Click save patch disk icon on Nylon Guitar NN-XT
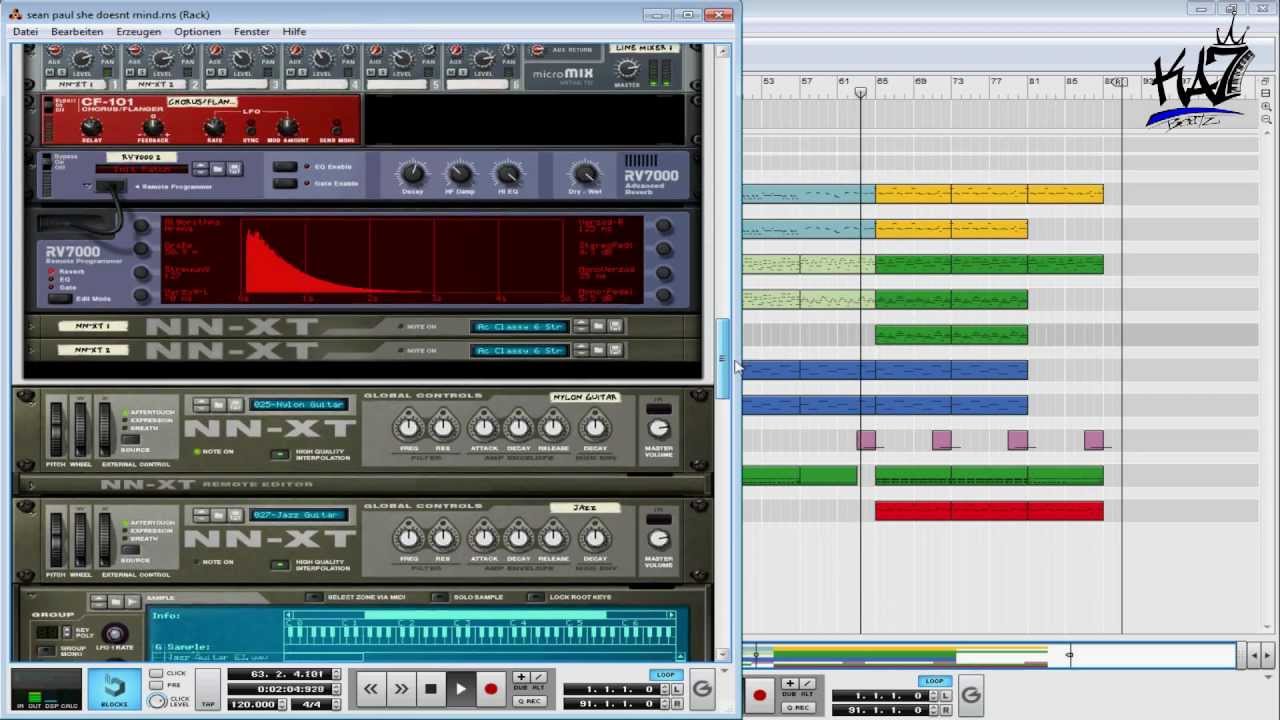The width and height of the screenshot is (1280, 720). (235, 404)
